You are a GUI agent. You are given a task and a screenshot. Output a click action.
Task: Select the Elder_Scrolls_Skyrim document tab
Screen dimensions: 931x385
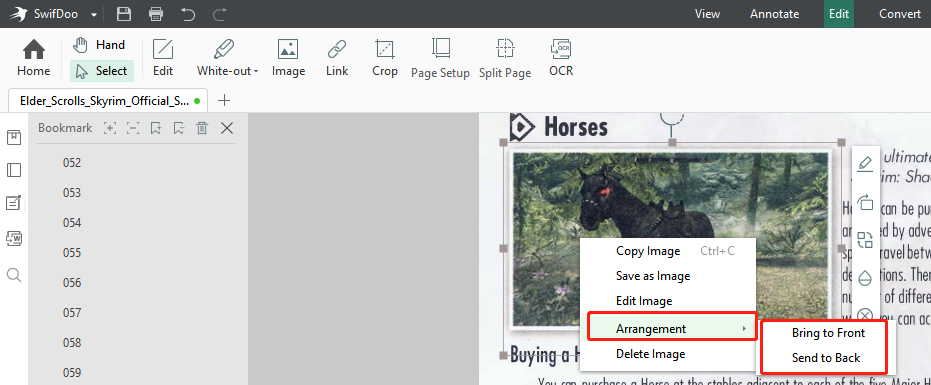(108, 100)
